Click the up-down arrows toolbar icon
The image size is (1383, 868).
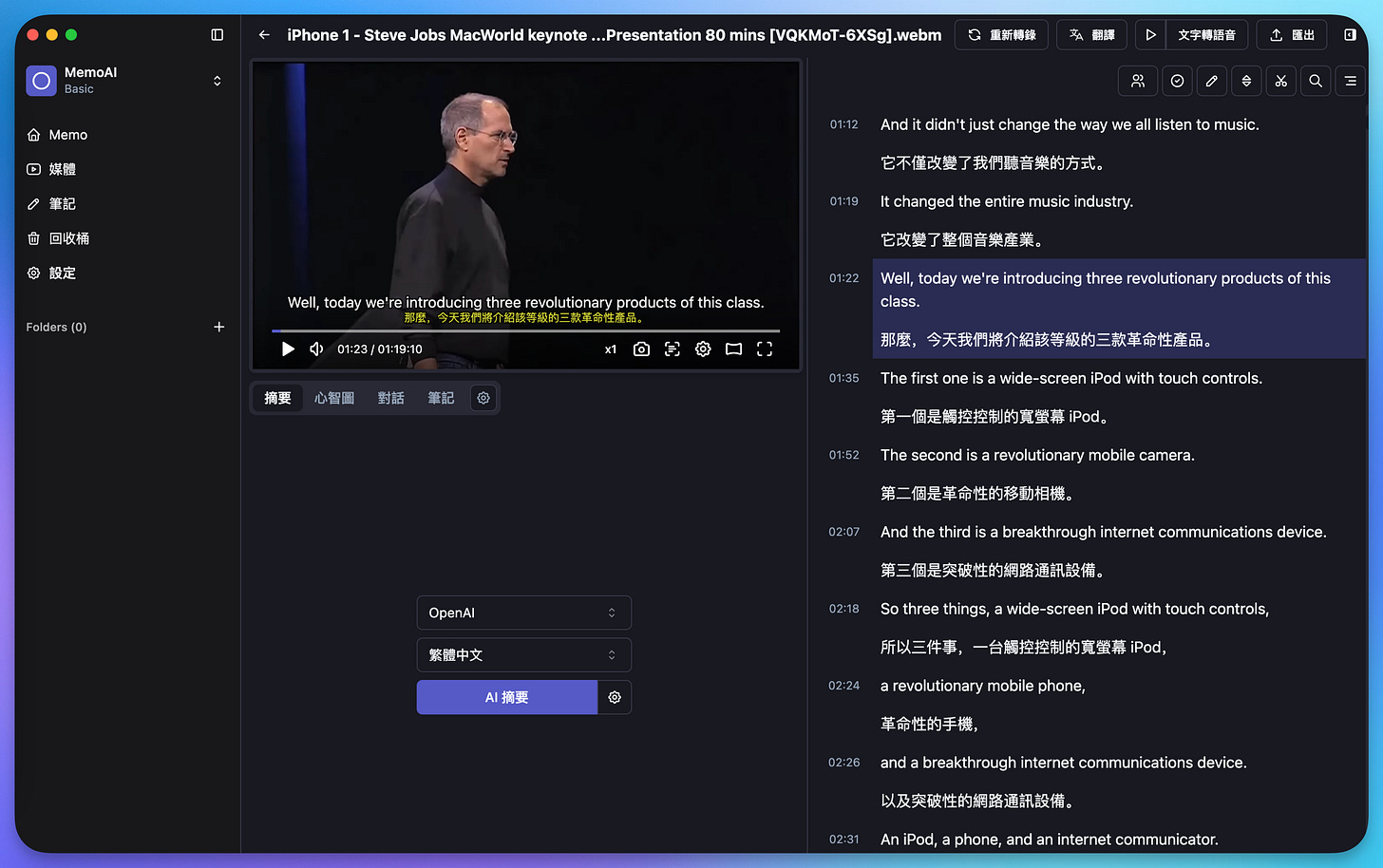click(1246, 81)
